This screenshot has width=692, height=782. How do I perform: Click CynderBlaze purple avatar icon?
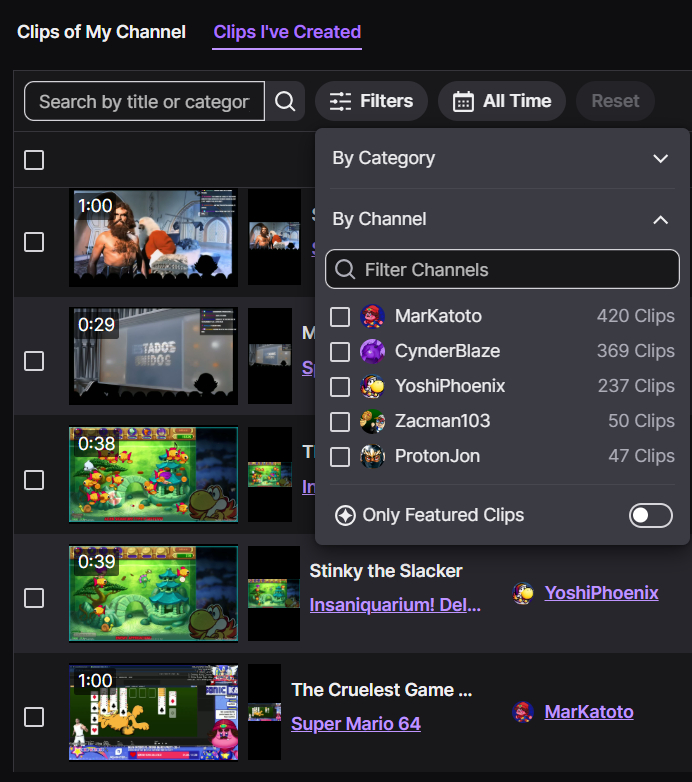[372, 352]
